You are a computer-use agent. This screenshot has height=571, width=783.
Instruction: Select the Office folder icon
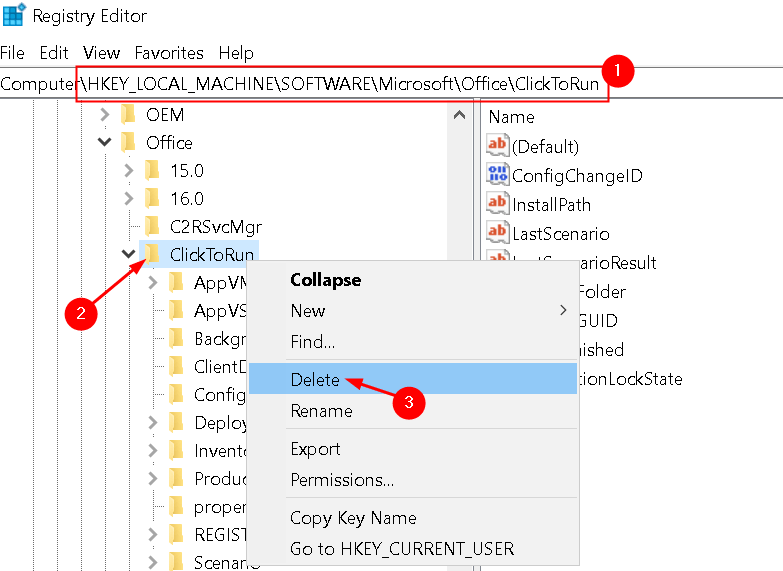pos(128,142)
